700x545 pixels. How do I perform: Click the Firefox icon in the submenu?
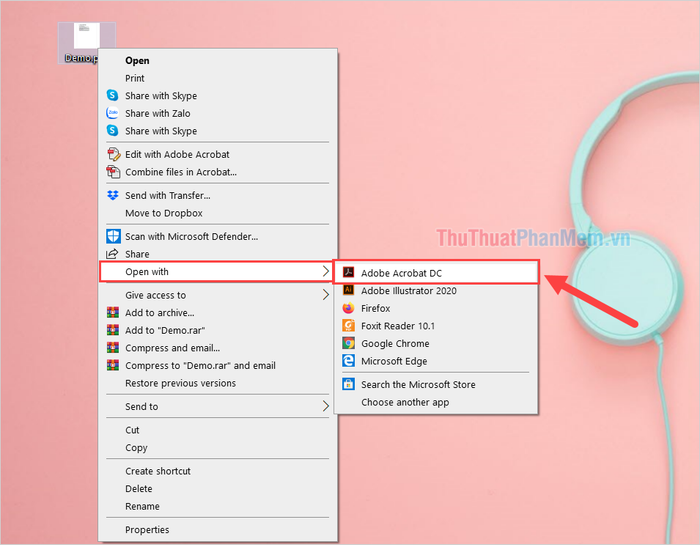348,308
